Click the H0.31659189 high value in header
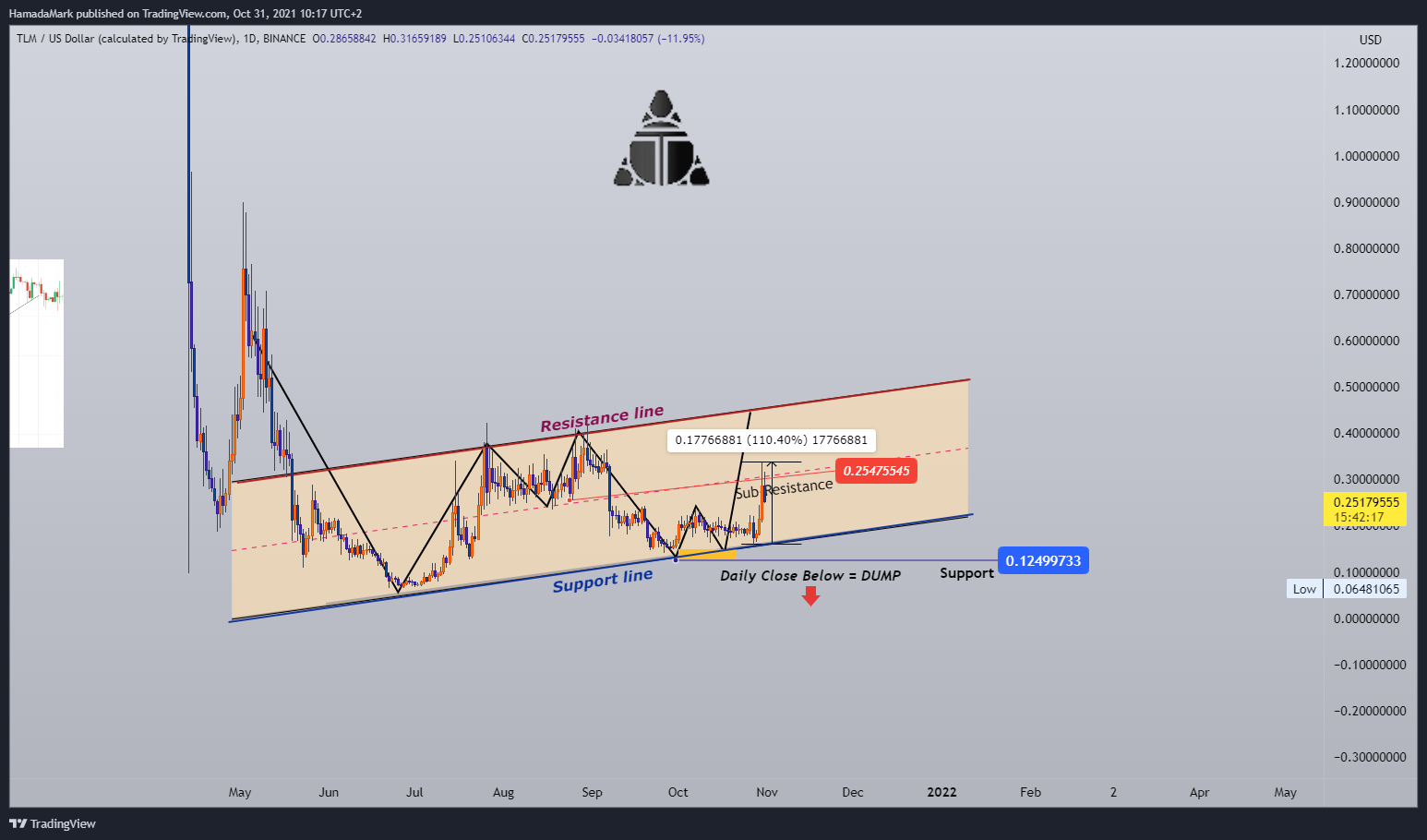Viewport: 1427px width, 840px height. 414,39
